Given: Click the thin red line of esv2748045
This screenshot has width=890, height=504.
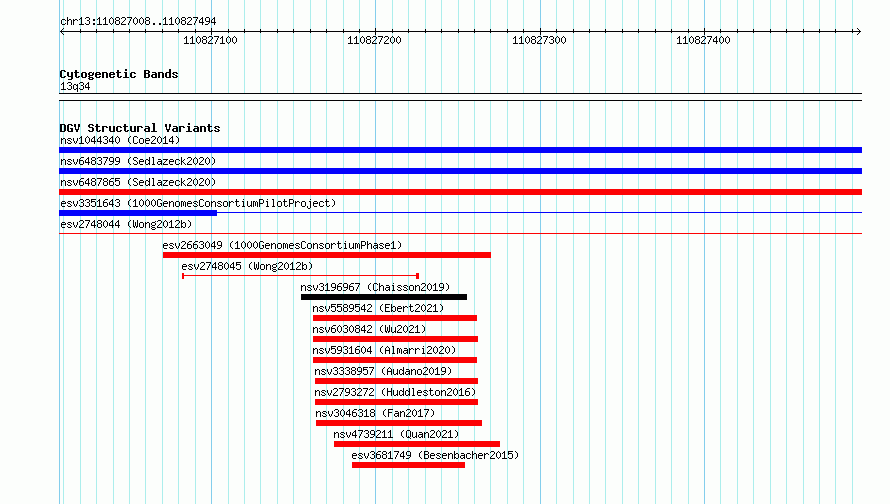Looking at the screenshot, I should (x=300, y=276).
